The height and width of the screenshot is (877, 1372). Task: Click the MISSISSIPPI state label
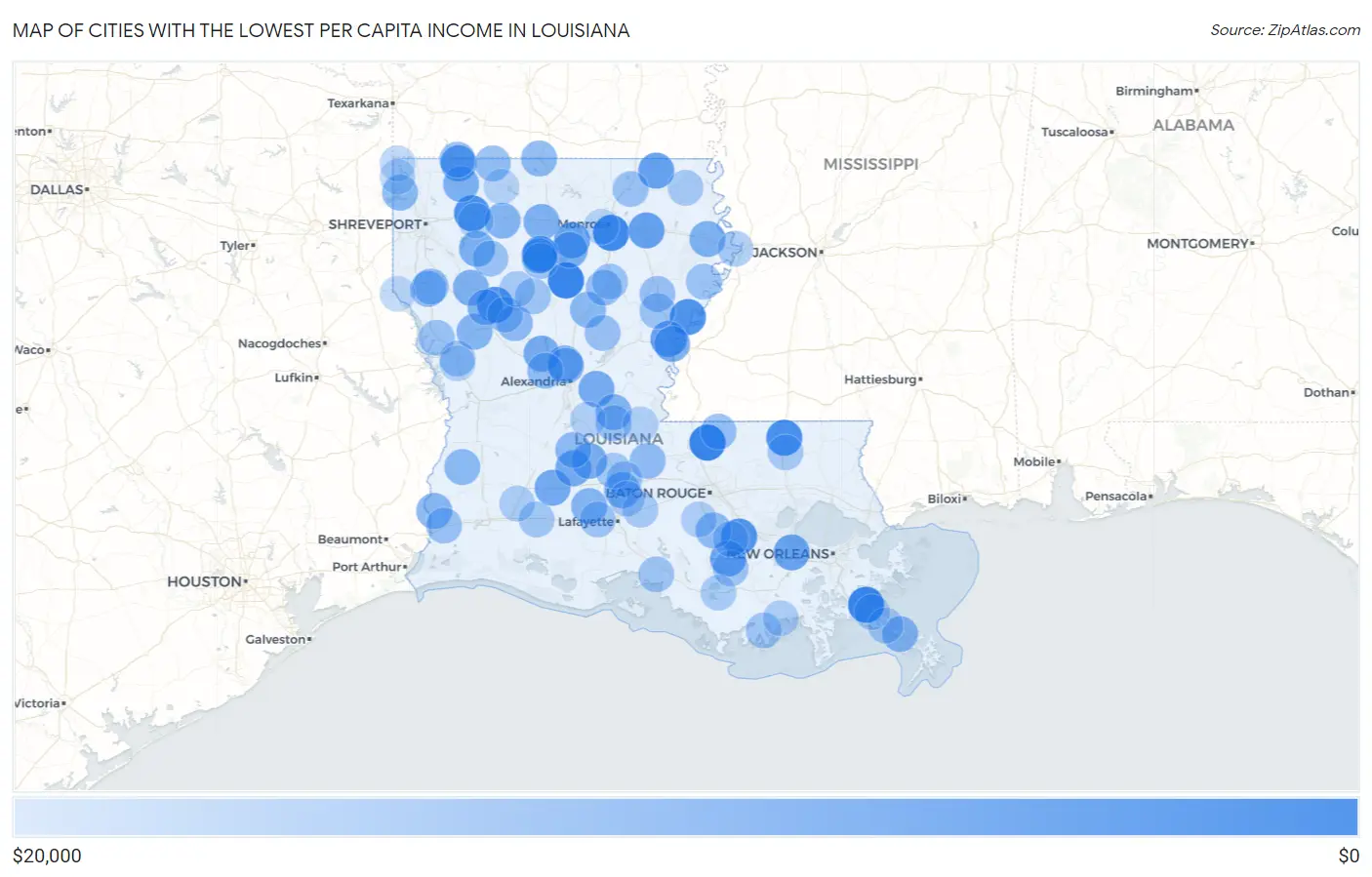[x=870, y=164]
